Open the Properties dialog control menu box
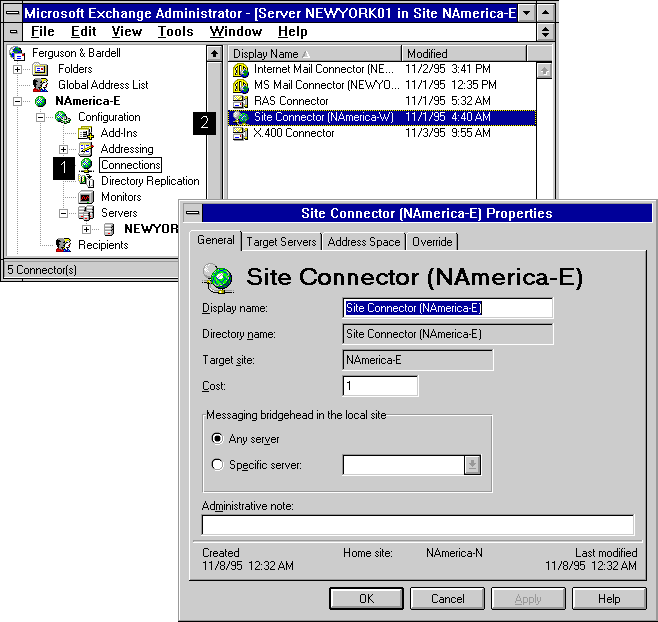 pos(193,213)
